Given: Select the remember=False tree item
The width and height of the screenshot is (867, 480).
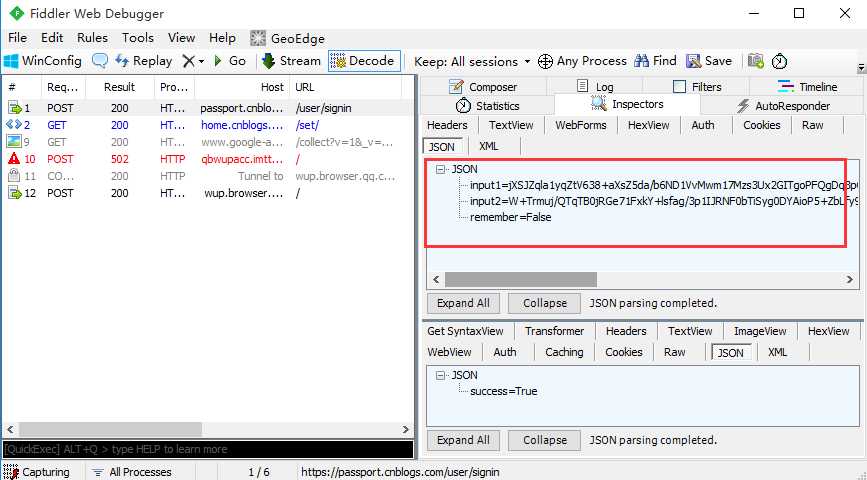Looking at the screenshot, I should point(510,217).
